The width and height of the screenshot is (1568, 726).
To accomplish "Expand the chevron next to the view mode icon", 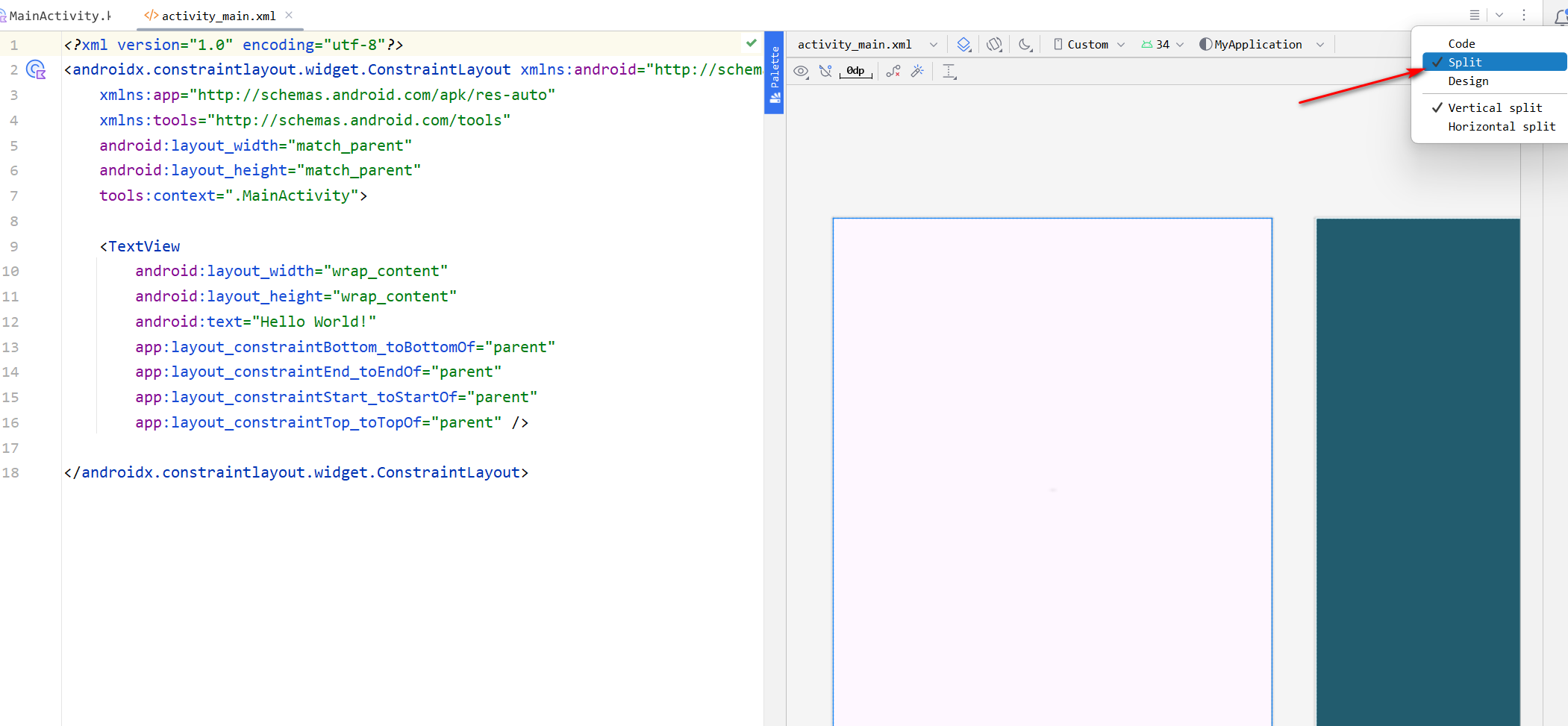I will coord(1499,15).
